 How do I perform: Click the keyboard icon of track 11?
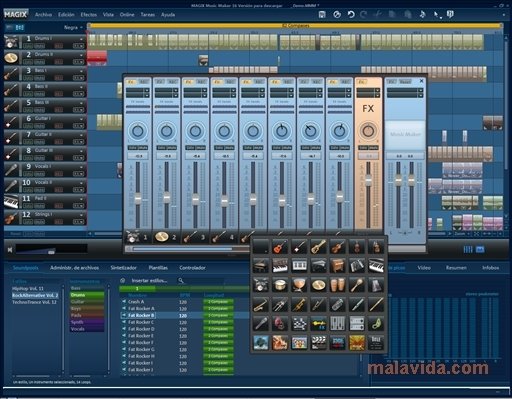11,202
